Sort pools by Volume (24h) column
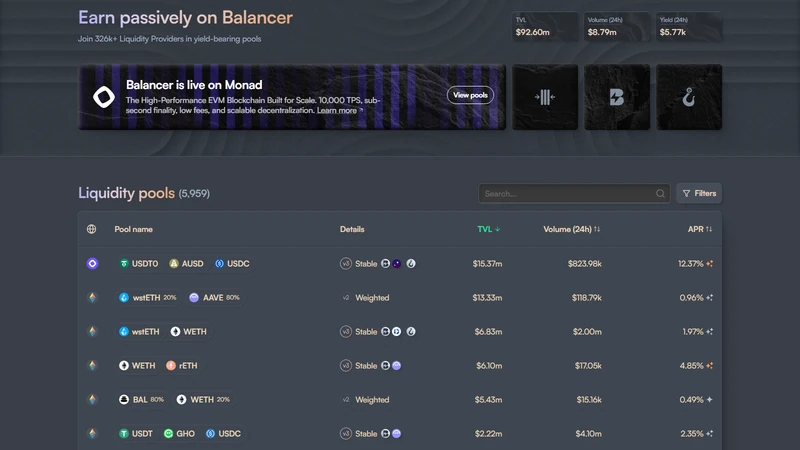 tap(571, 229)
